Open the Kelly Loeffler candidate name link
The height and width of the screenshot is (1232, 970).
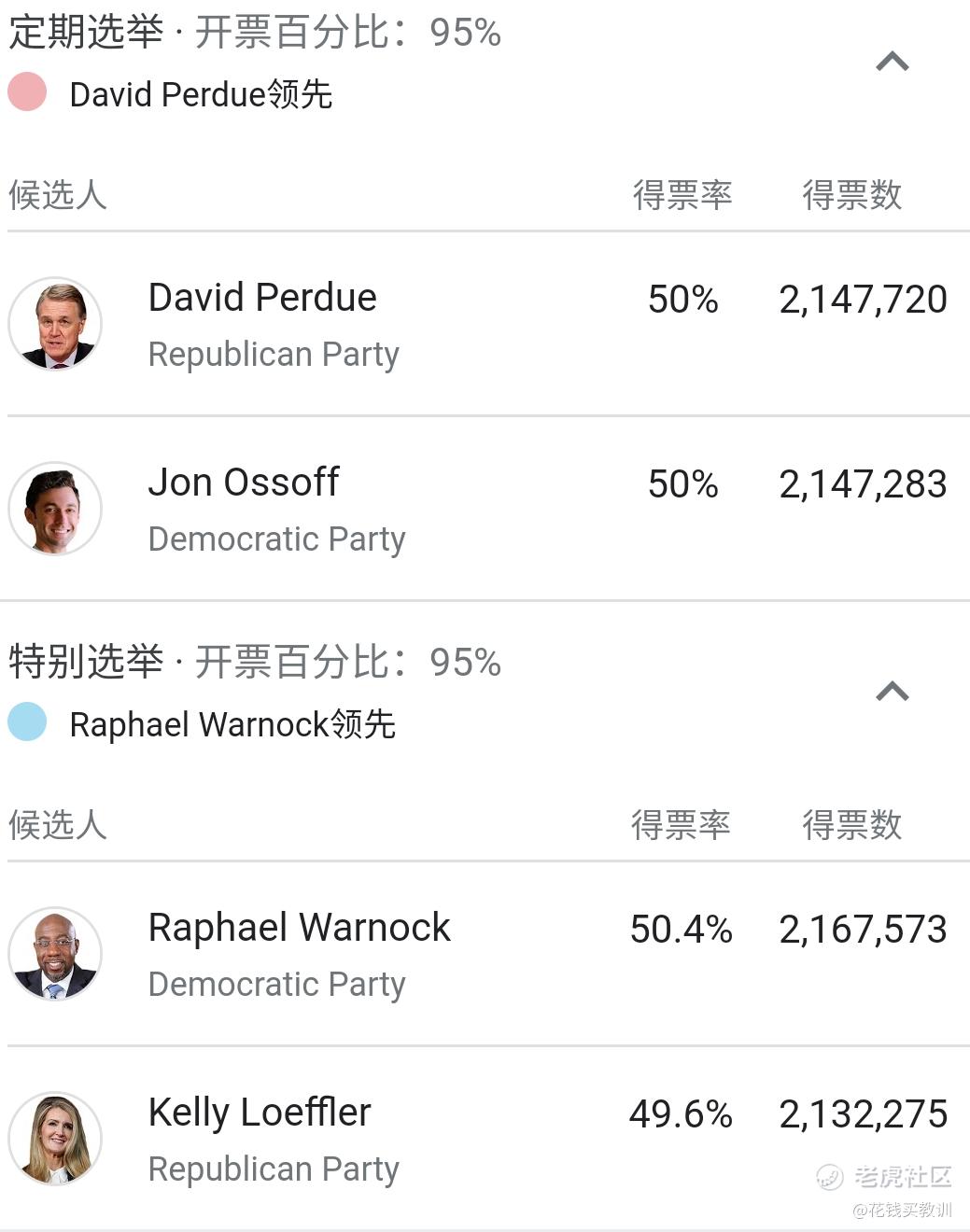[260, 1113]
